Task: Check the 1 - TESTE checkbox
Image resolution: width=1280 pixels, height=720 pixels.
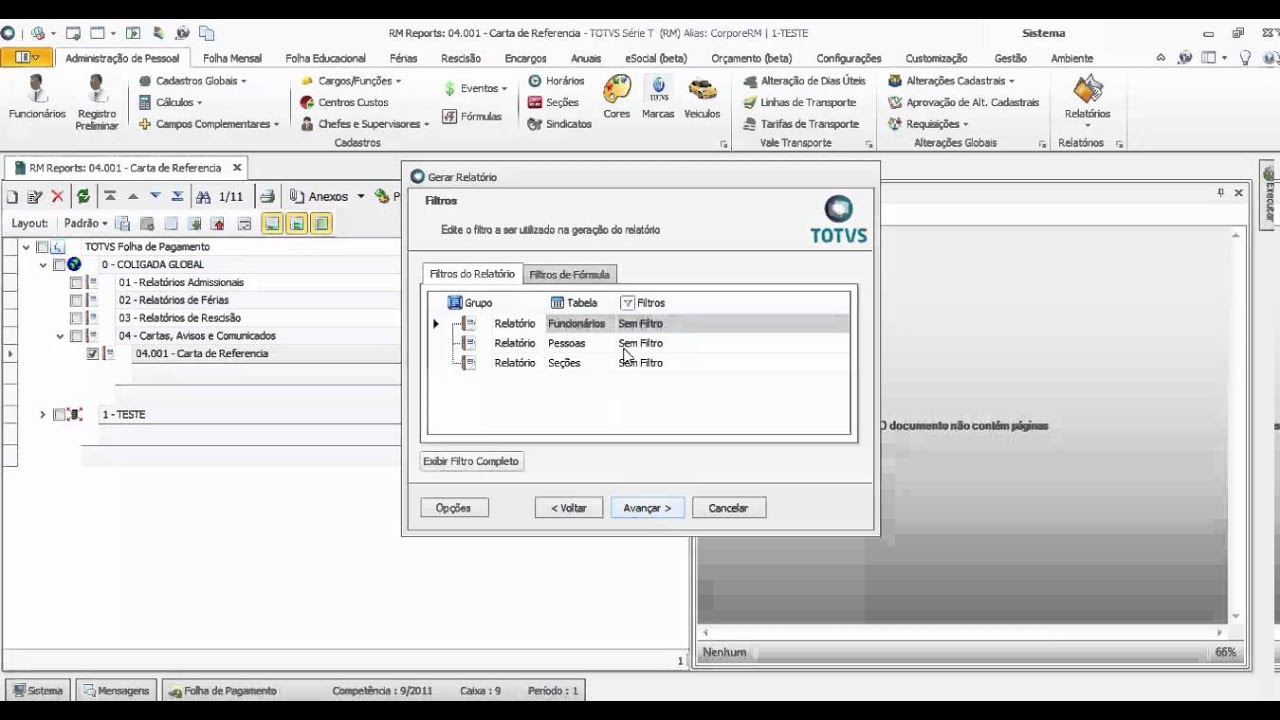Action: pyautogui.click(x=59, y=414)
